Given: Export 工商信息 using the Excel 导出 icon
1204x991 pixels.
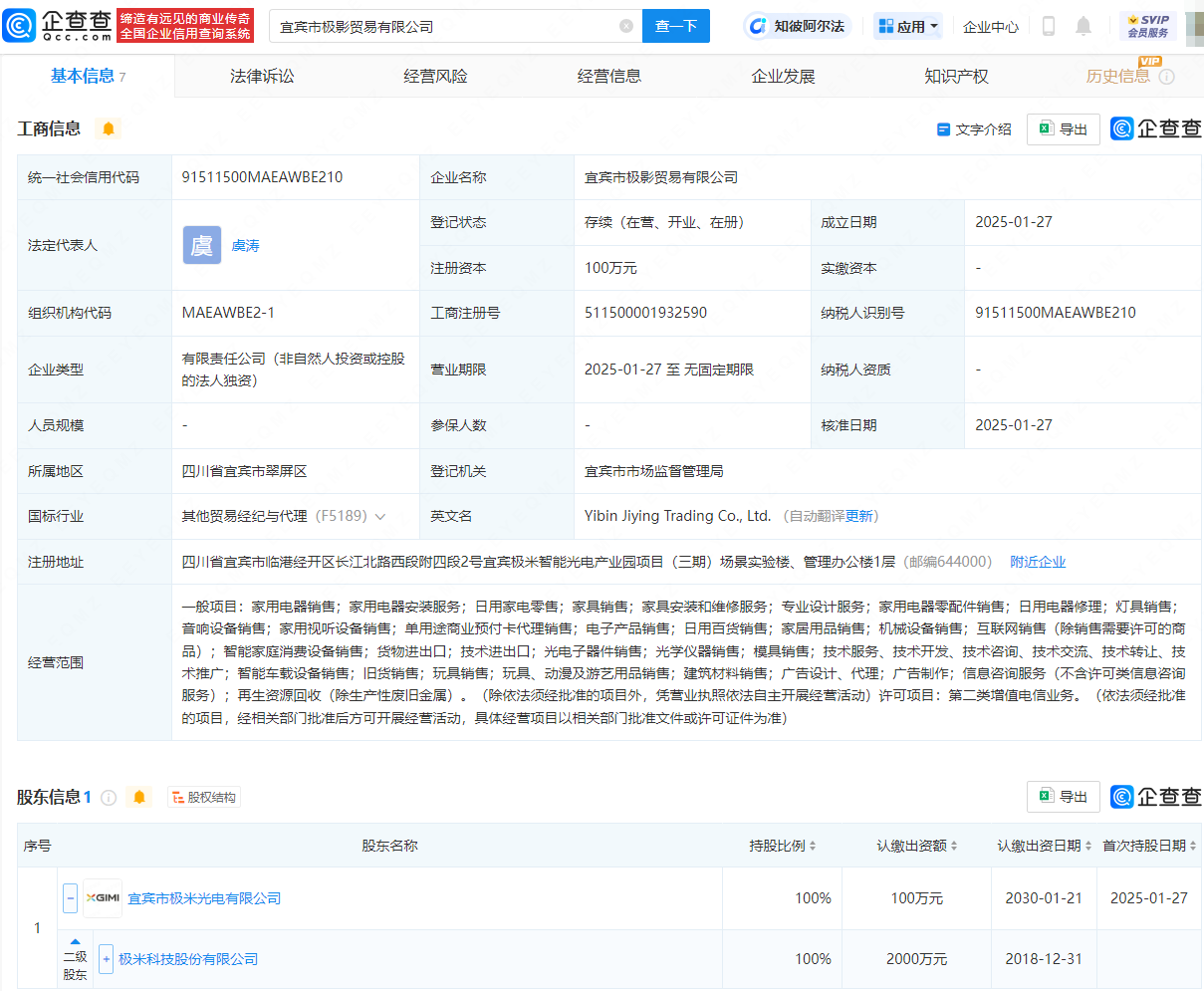Looking at the screenshot, I should point(1063,129).
